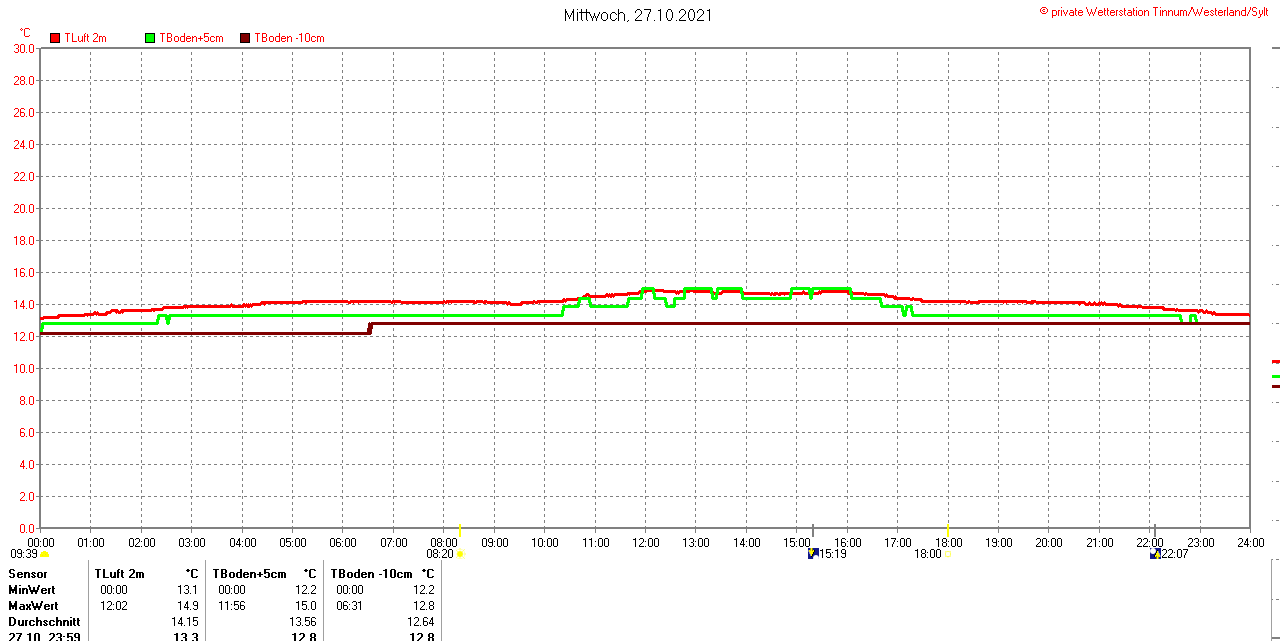Click the yellow icon beside 09:39

coord(45,553)
